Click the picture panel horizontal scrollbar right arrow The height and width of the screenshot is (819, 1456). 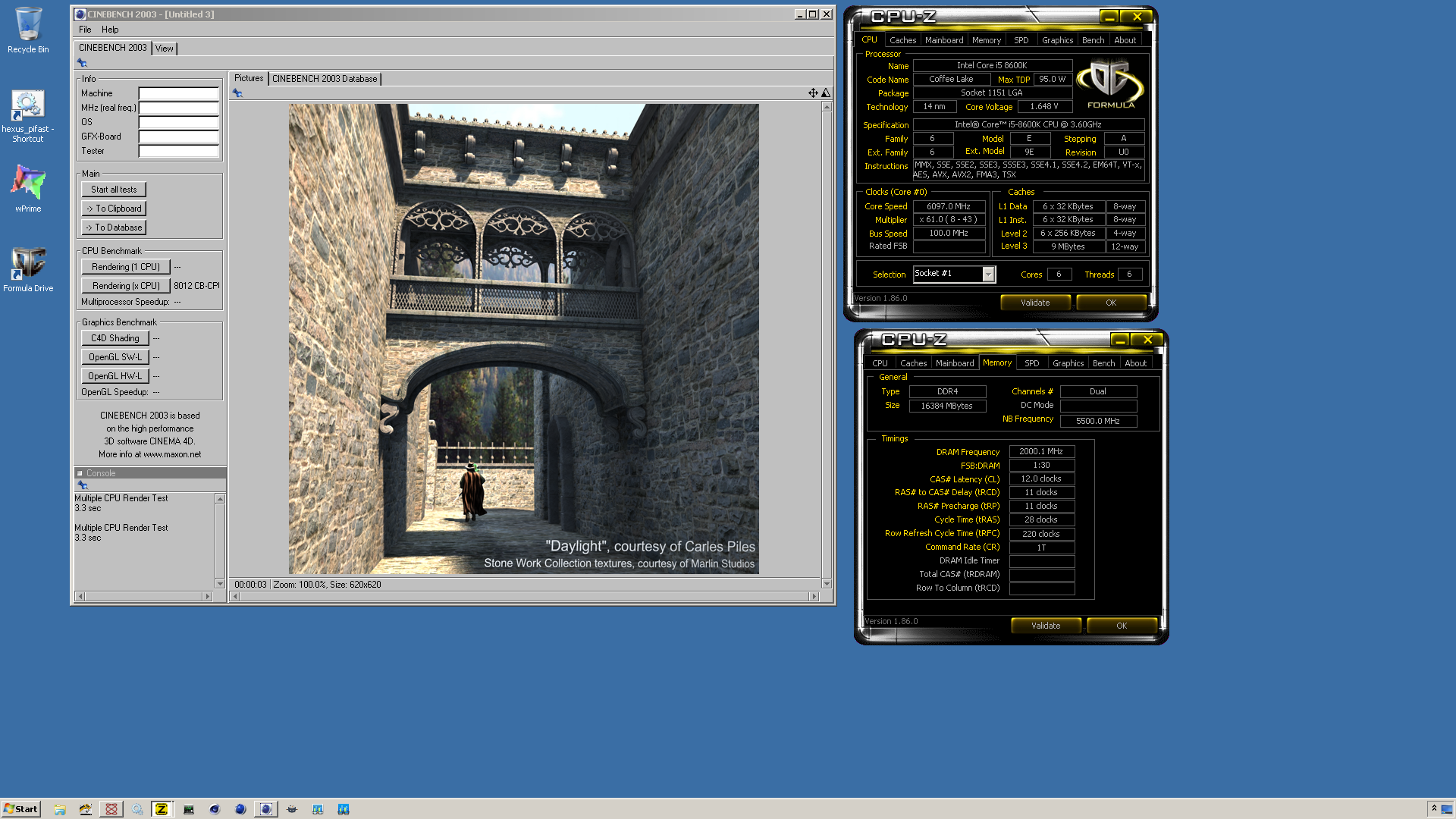(814, 597)
